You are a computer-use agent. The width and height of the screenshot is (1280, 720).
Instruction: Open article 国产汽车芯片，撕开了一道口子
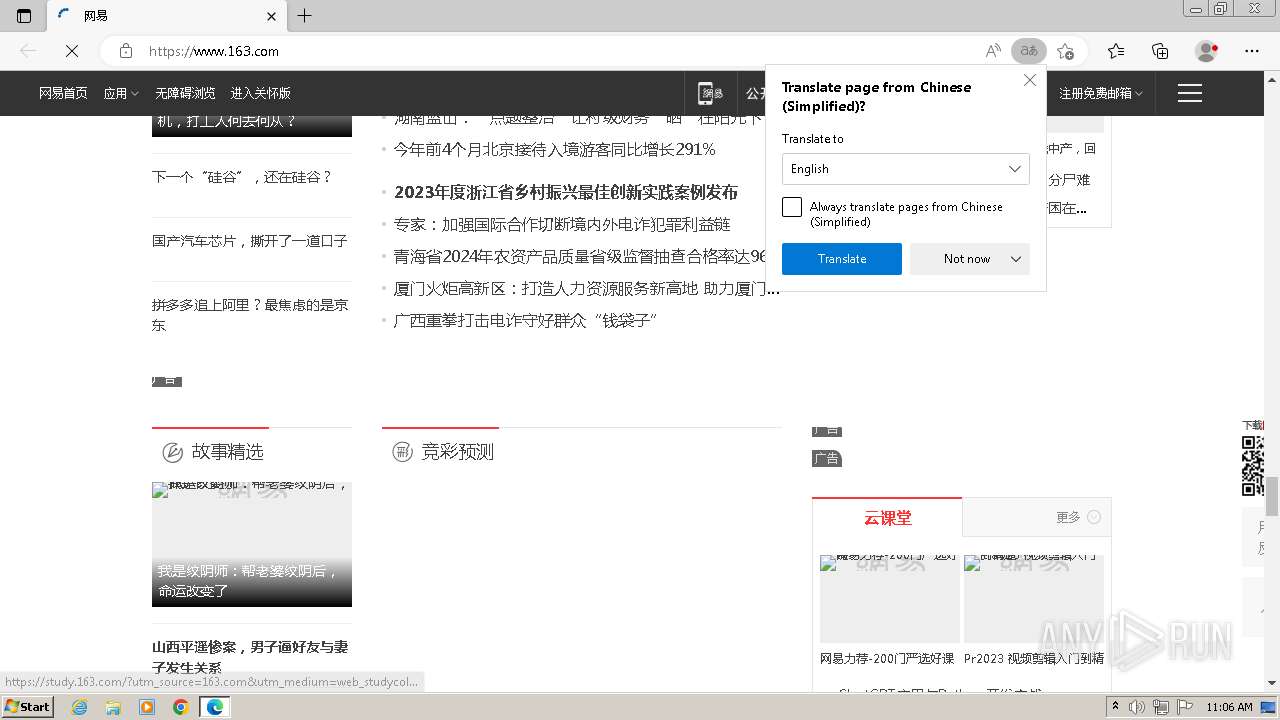[250, 241]
